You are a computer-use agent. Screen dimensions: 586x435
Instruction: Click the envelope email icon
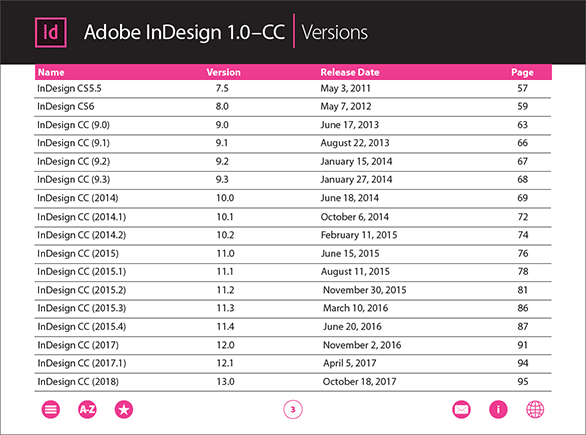tap(462, 410)
